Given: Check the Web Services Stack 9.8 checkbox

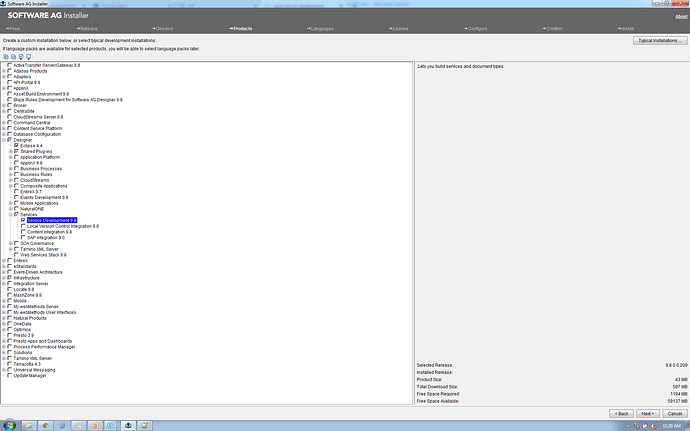Looking at the screenshot, I should 16,255.
